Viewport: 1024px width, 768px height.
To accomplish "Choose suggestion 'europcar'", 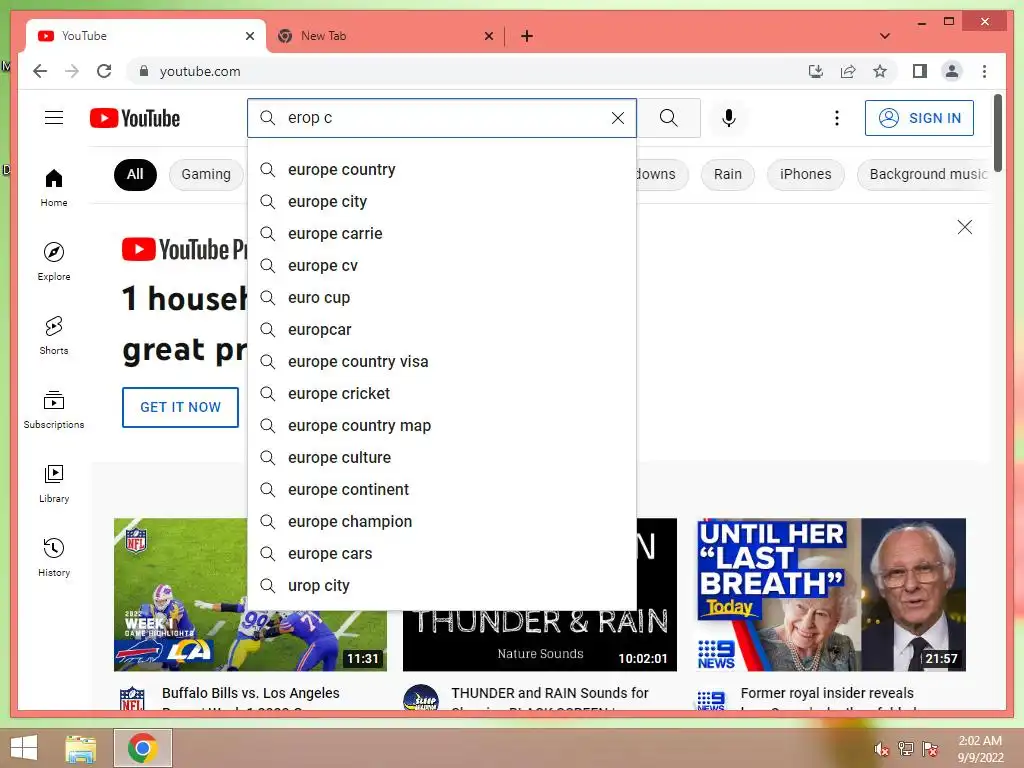I will coord(442,330).
